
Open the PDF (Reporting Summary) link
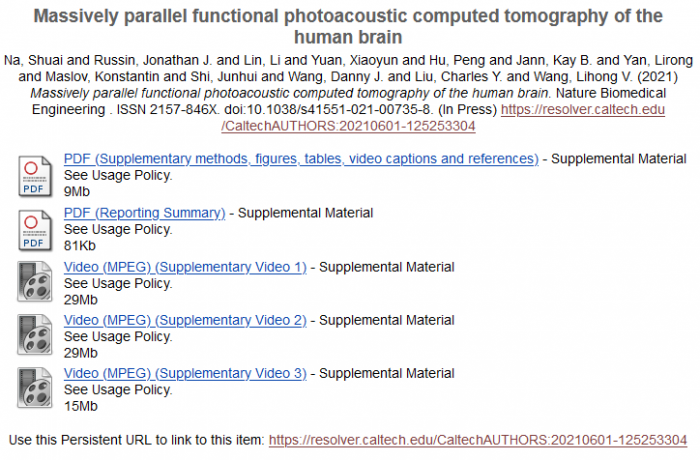pos(144,213)
